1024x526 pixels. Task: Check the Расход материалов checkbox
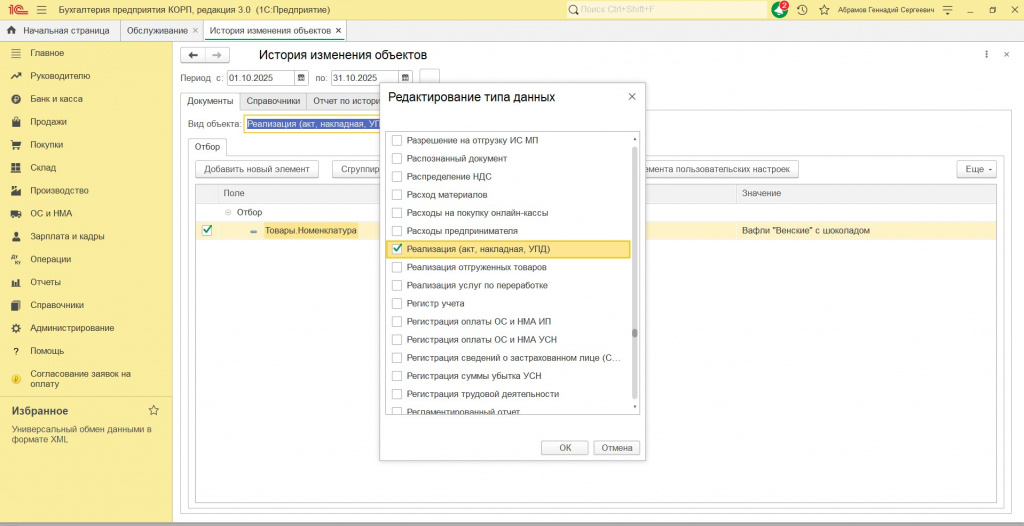click(x=396, y=195)
